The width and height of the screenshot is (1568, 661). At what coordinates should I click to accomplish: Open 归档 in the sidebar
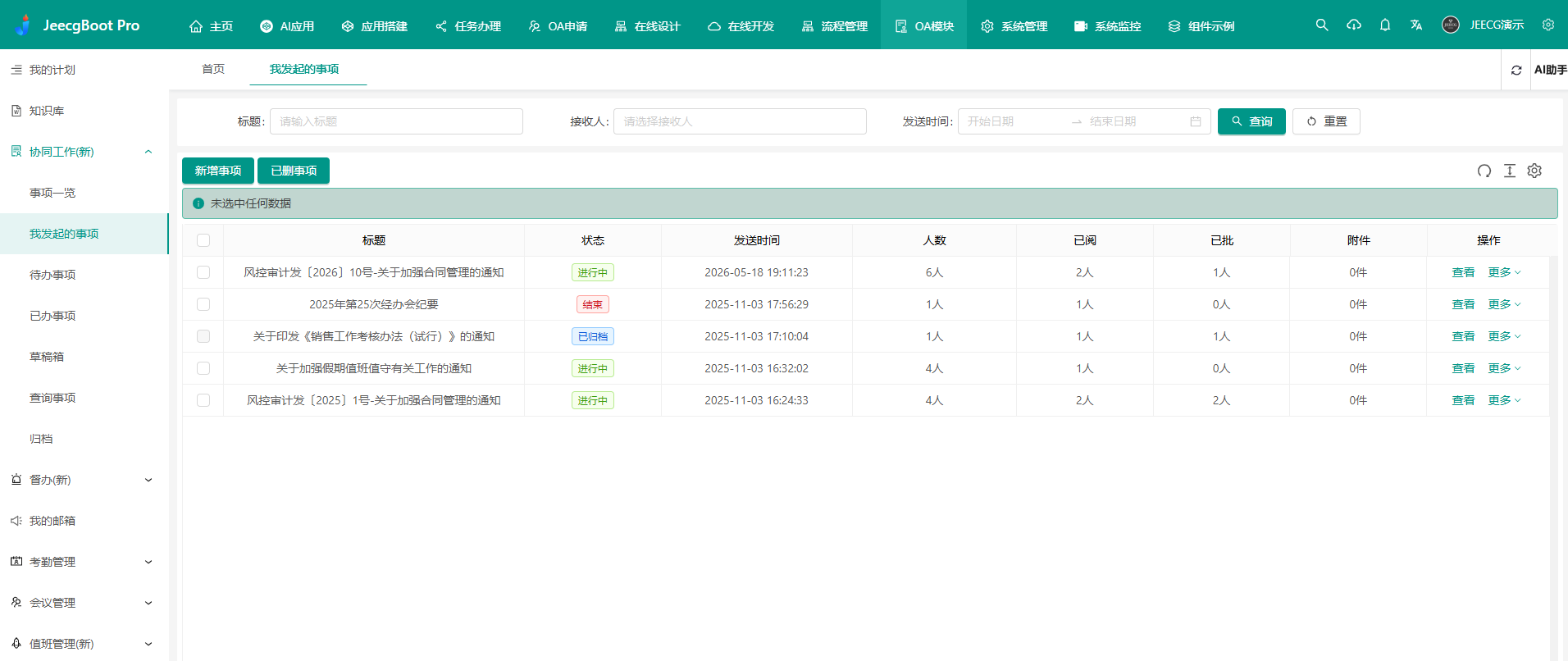click(x=84, y=439)
